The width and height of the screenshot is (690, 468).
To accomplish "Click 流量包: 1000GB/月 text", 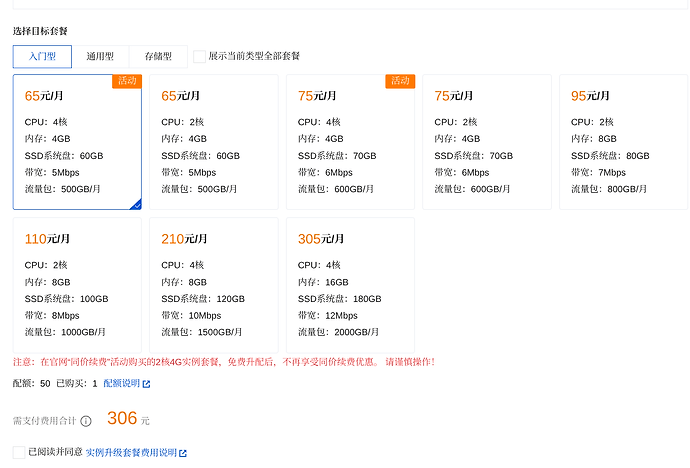I will click(65, 332).
